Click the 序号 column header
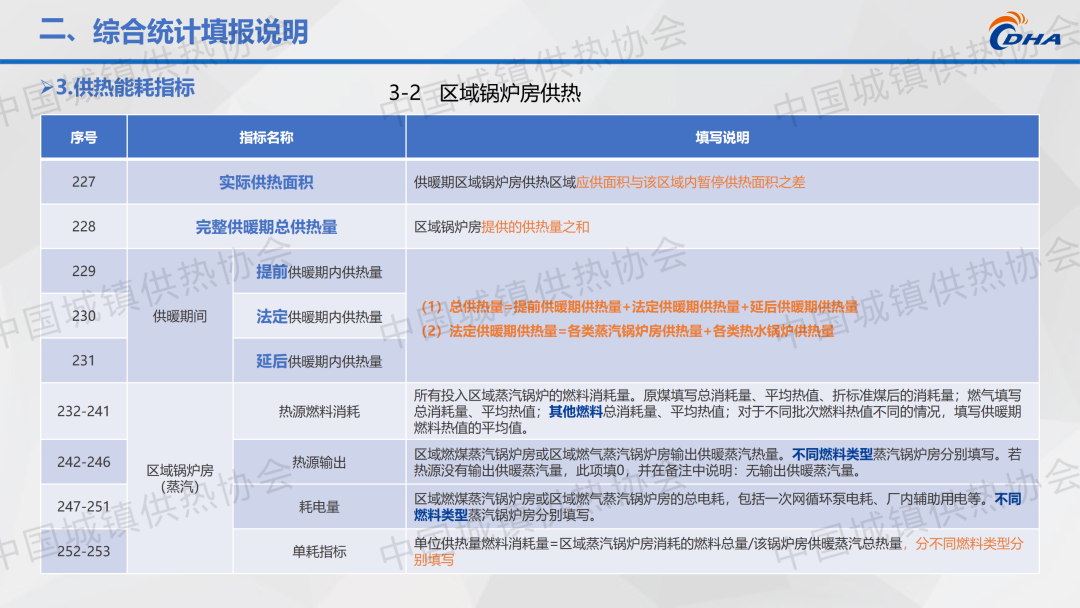The width and height of the screenshot is (1080, 608). tap(84, 137)
